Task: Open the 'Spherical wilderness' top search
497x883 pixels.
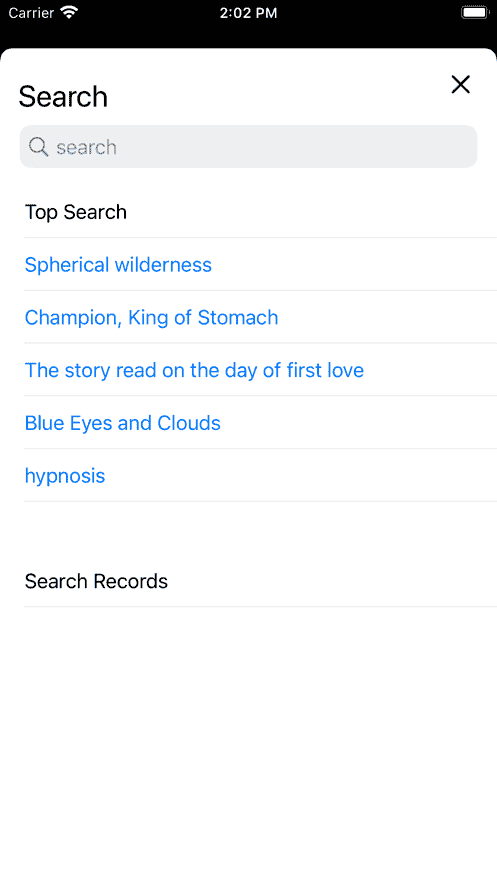Action: (x=118, y=265)
